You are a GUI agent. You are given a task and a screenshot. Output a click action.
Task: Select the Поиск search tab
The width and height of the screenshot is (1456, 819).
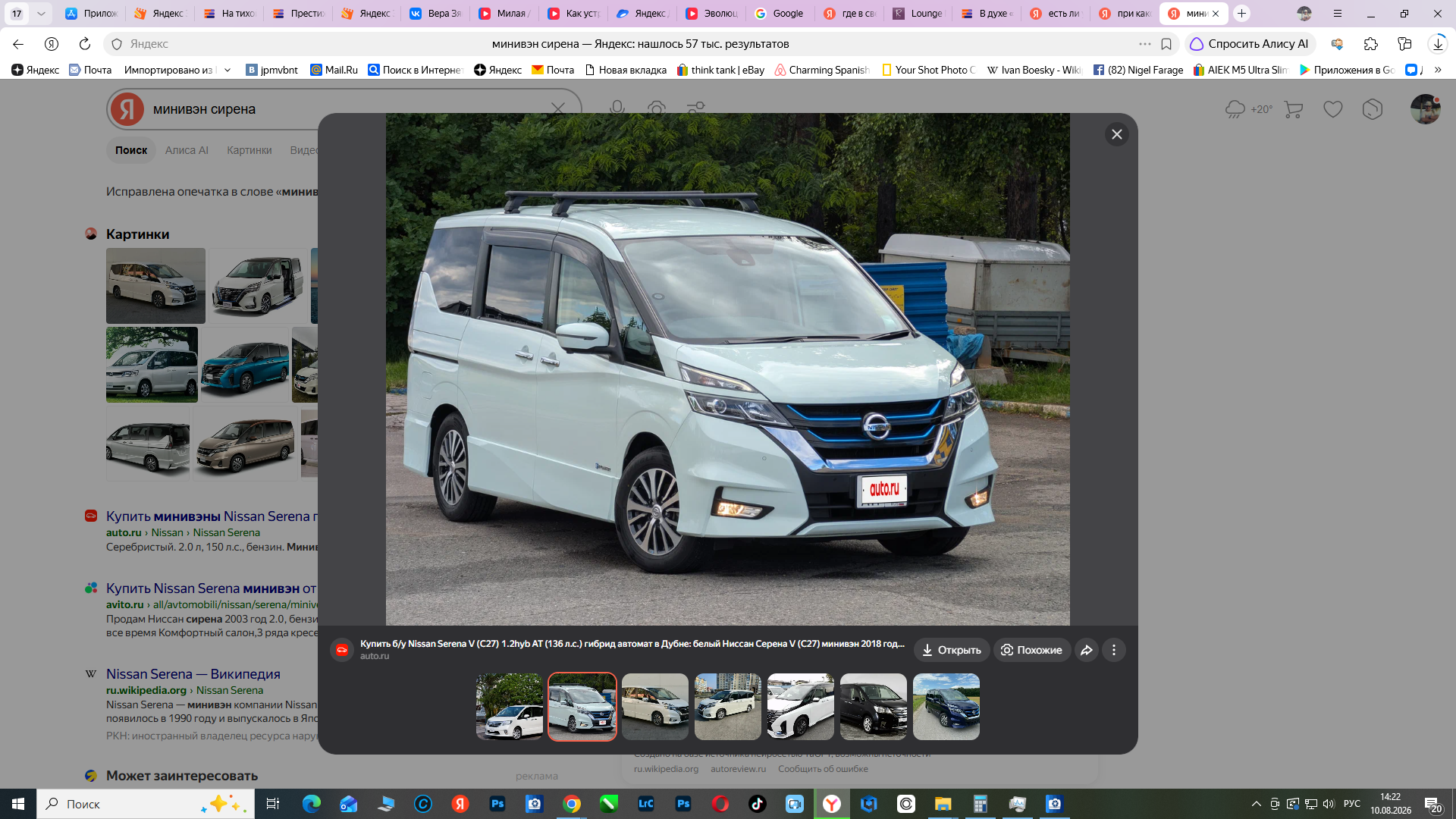point(131,150)
